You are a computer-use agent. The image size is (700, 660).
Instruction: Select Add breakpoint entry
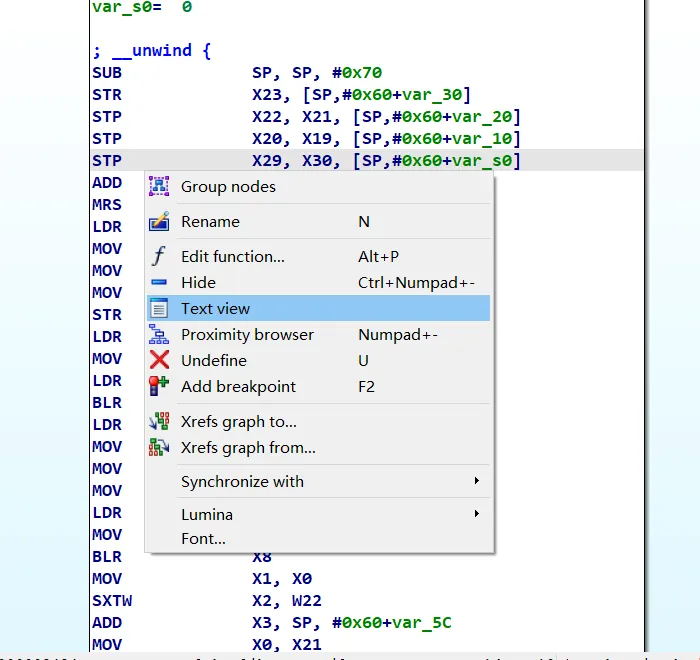click(x=319, y=386)
